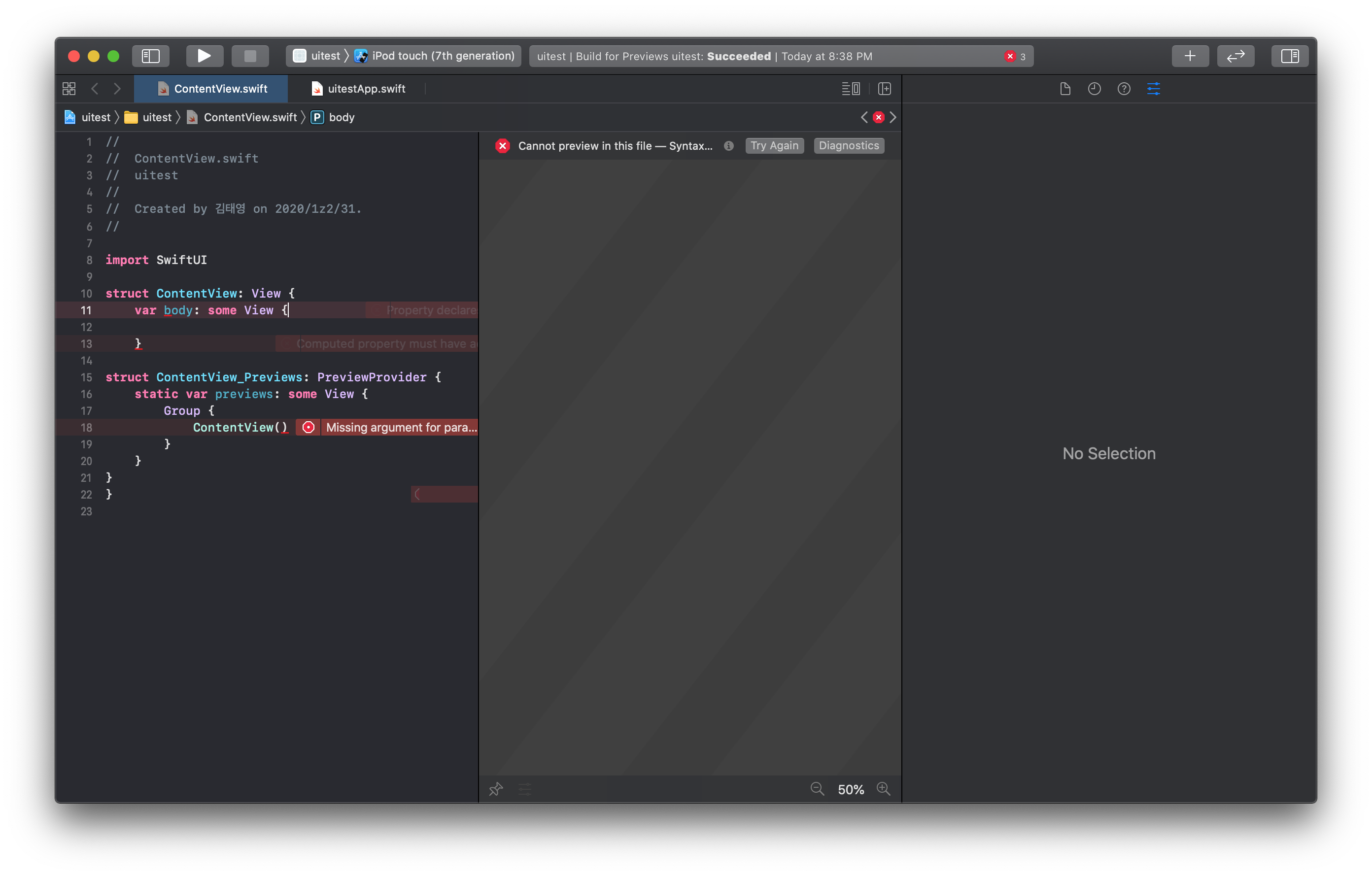
Task: Toggle the Inspectors right sidebar
Action: 1289,56
